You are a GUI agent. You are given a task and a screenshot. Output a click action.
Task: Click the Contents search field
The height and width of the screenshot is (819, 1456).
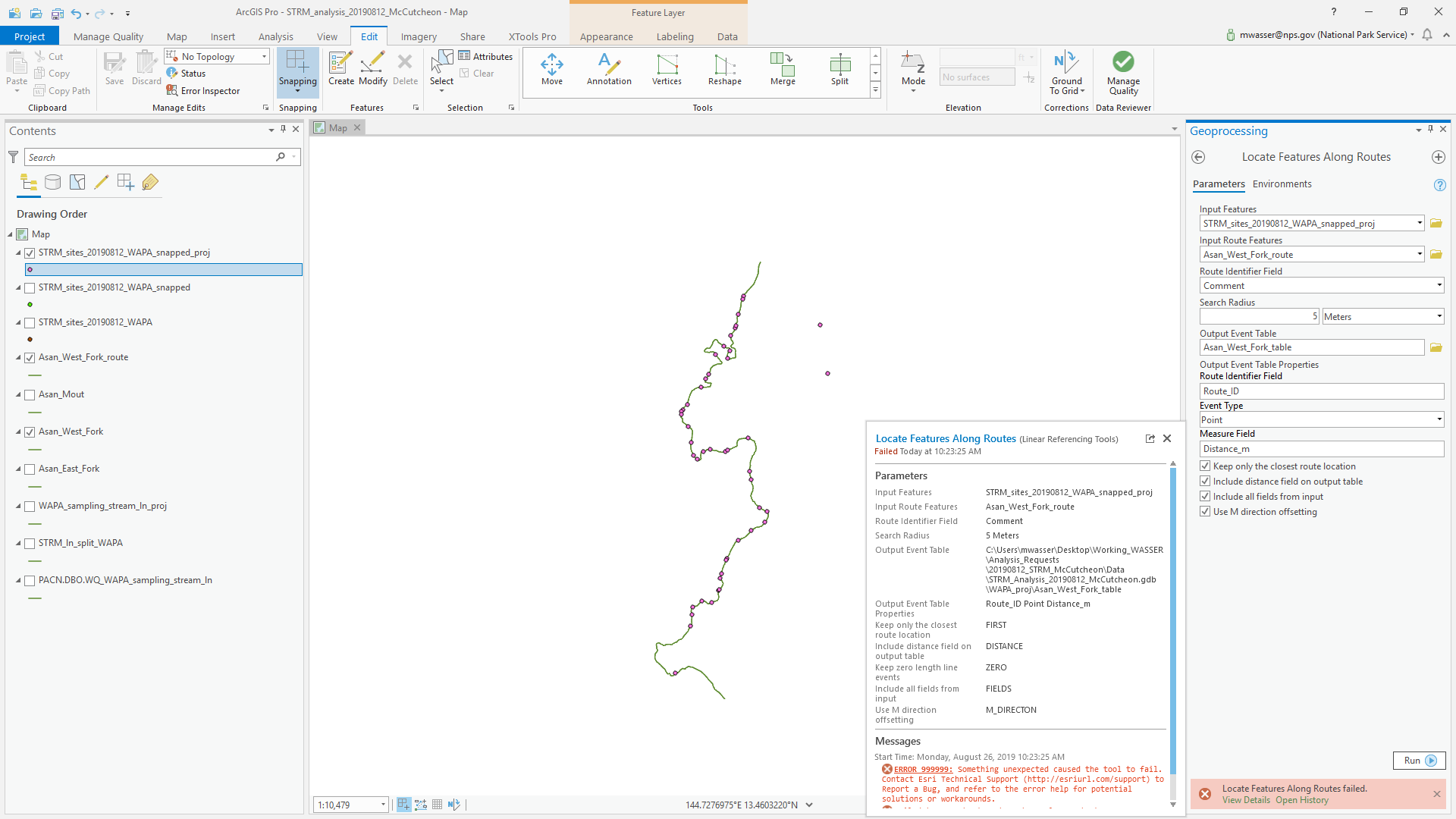[x=150, y=157]
